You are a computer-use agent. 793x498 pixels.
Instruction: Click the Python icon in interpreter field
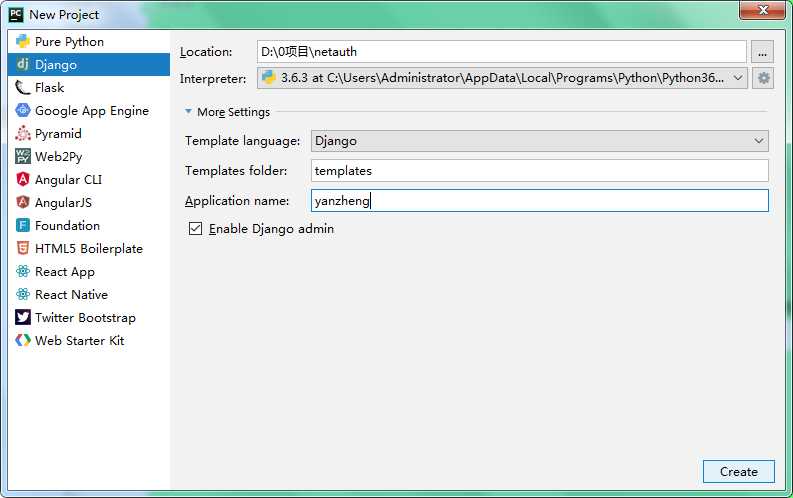[269, 78]
